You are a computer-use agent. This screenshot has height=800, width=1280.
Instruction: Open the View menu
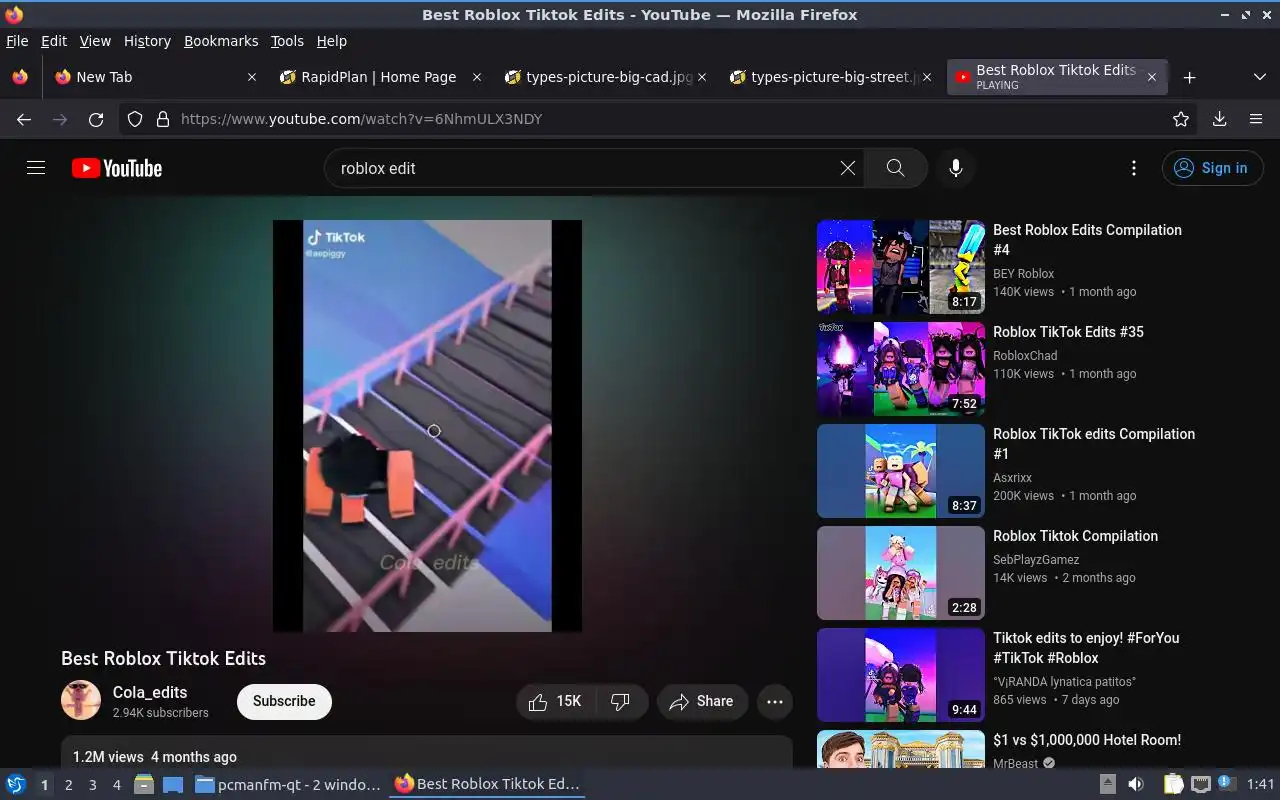[x=95, y=41]
